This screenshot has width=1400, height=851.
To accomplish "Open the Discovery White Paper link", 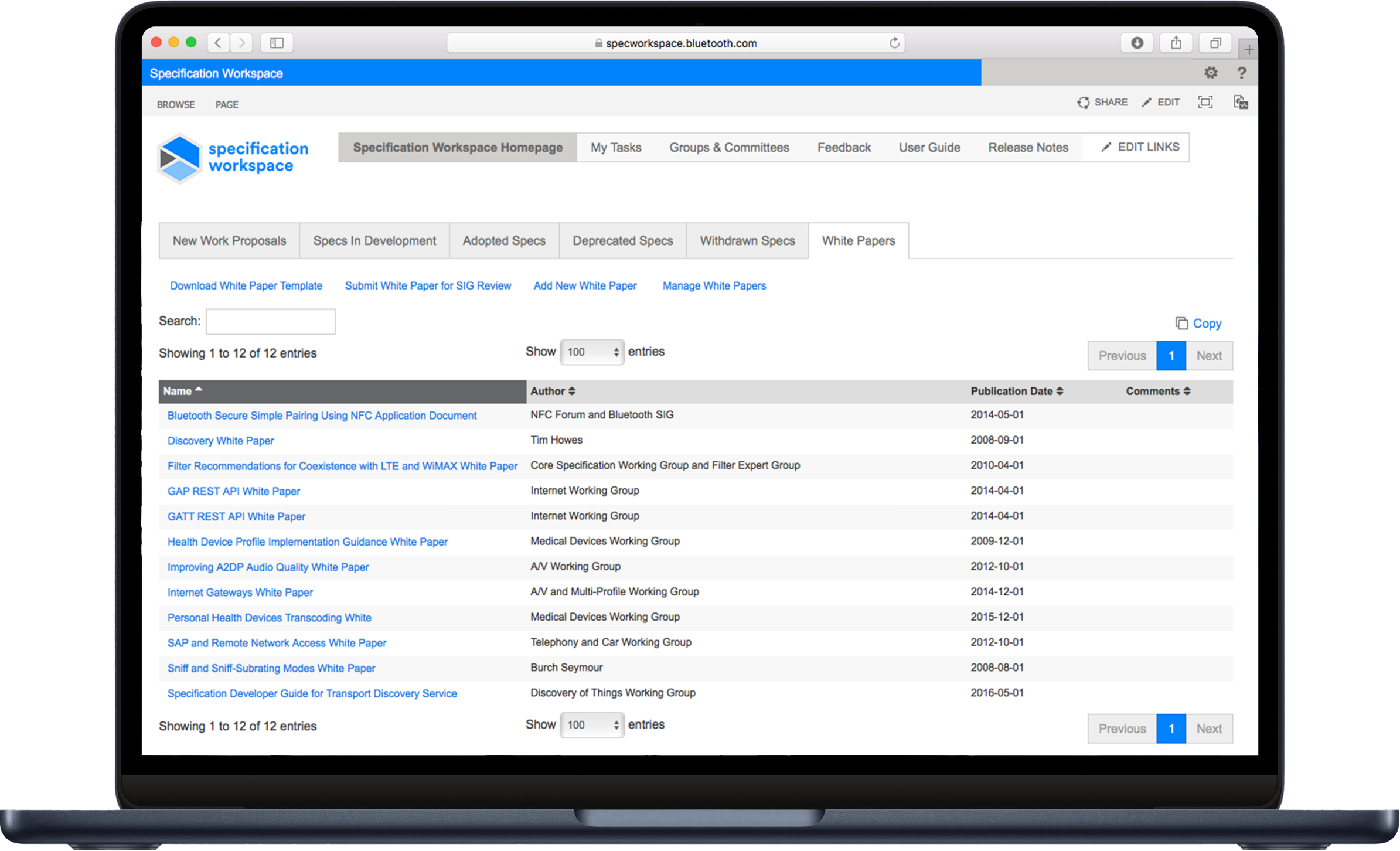I will click(x=220, y=441).
